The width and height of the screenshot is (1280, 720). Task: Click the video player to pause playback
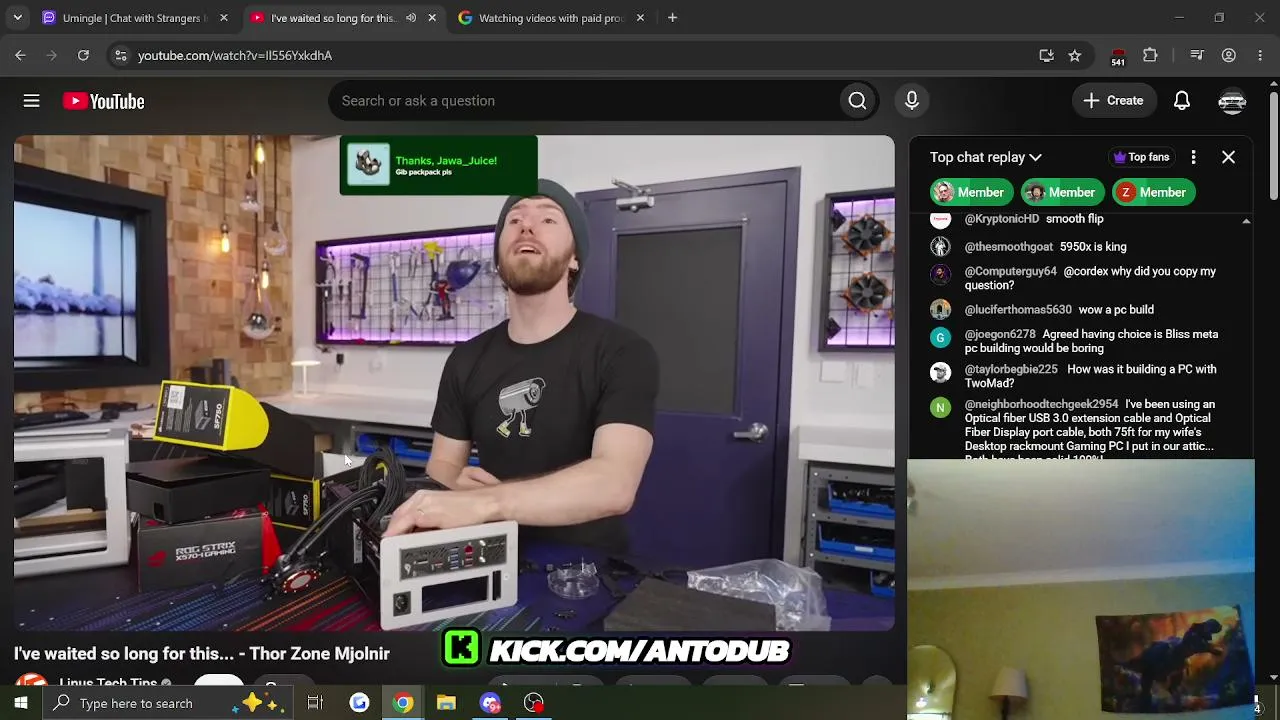(454, 383)
